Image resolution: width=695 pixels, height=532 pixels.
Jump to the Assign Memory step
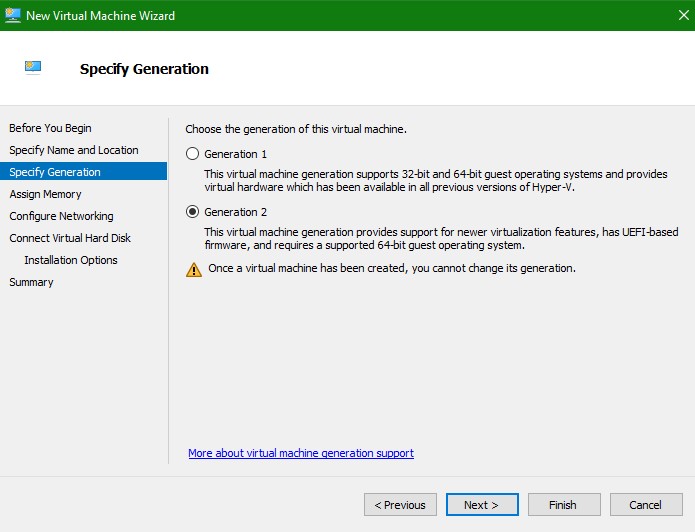(45, 194)
